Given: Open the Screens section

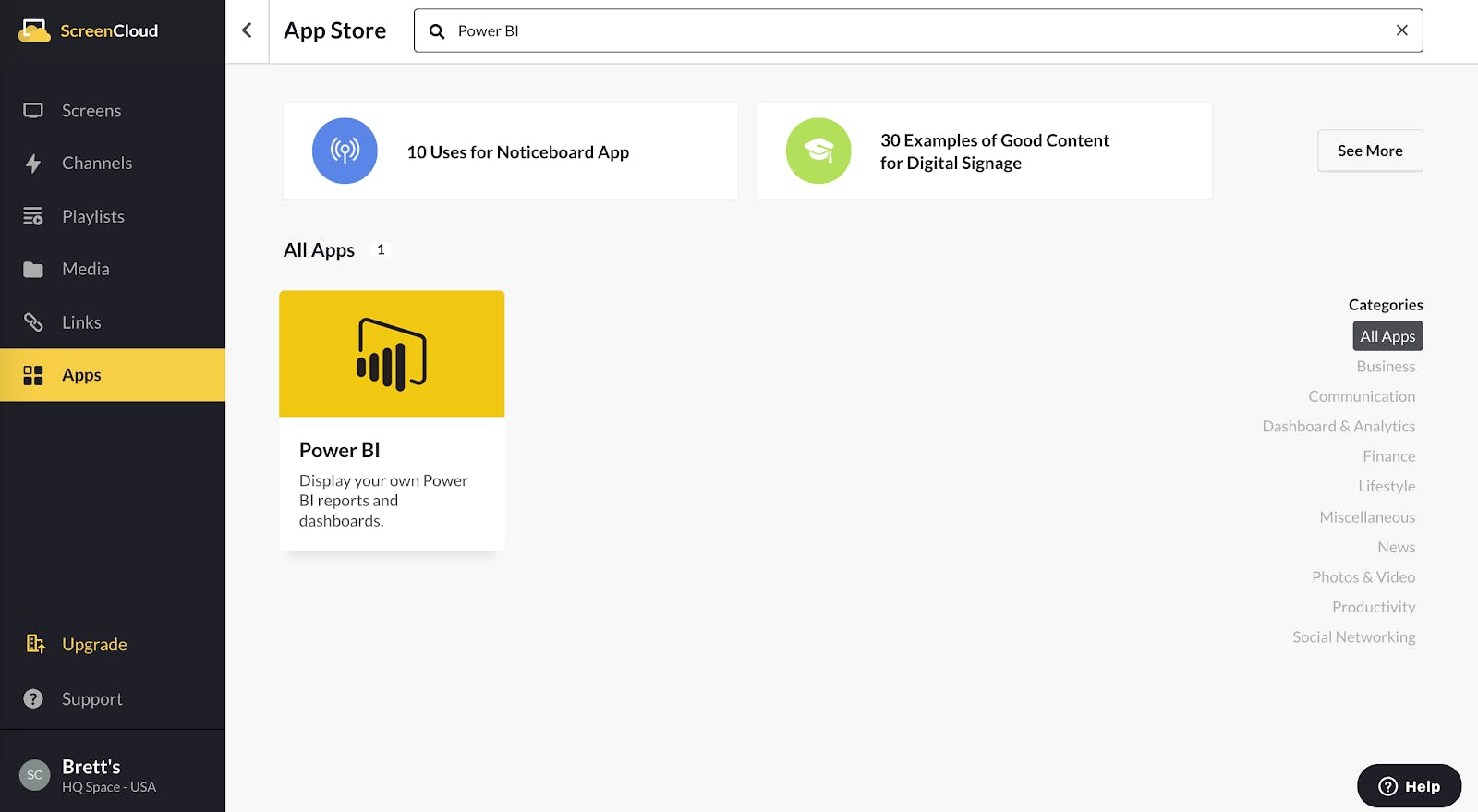Looking at the screenshot, I should (x=113, y=111).
